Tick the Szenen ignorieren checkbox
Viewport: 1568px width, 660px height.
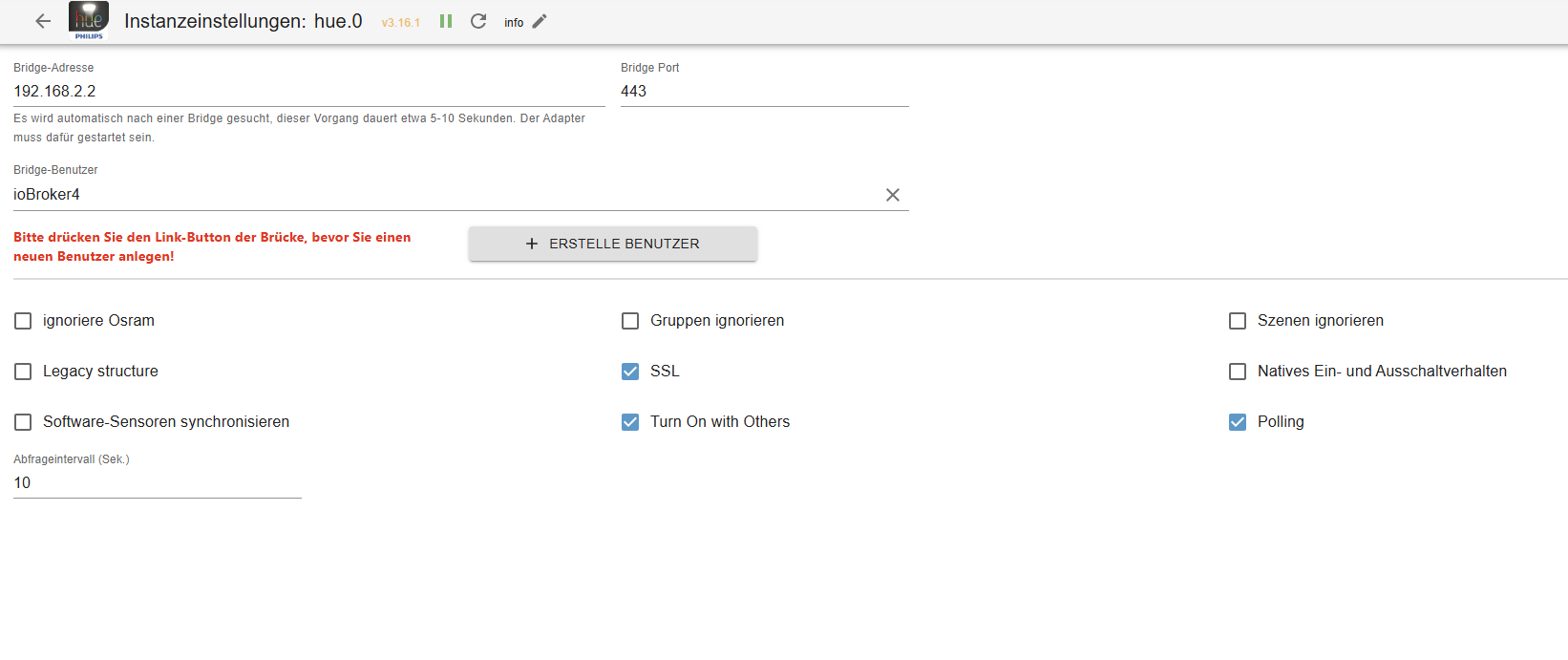pyautogui.click(x=1238, y=321)
